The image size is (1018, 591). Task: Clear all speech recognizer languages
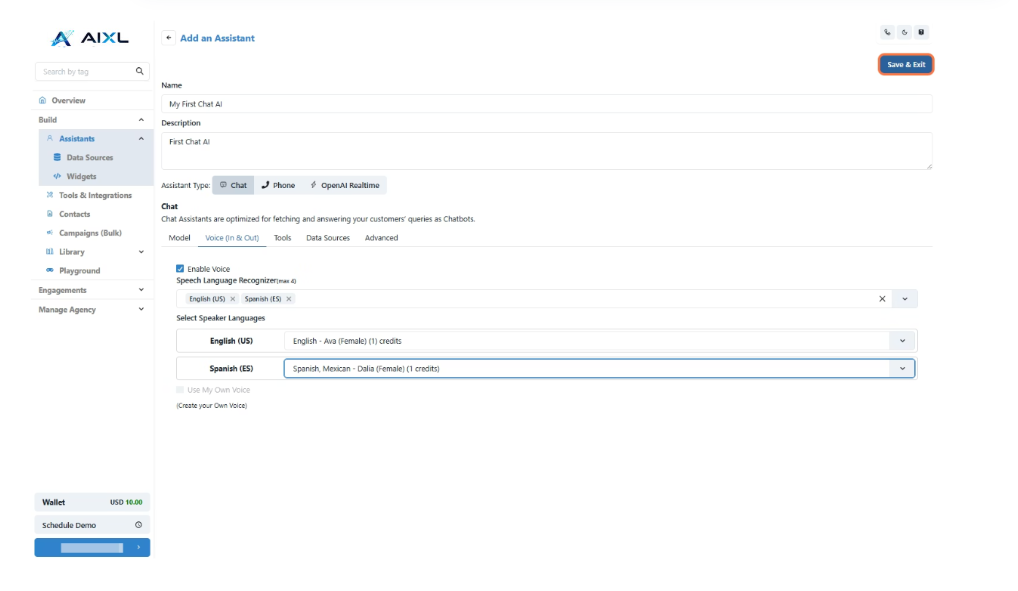[x=882, y=299]
